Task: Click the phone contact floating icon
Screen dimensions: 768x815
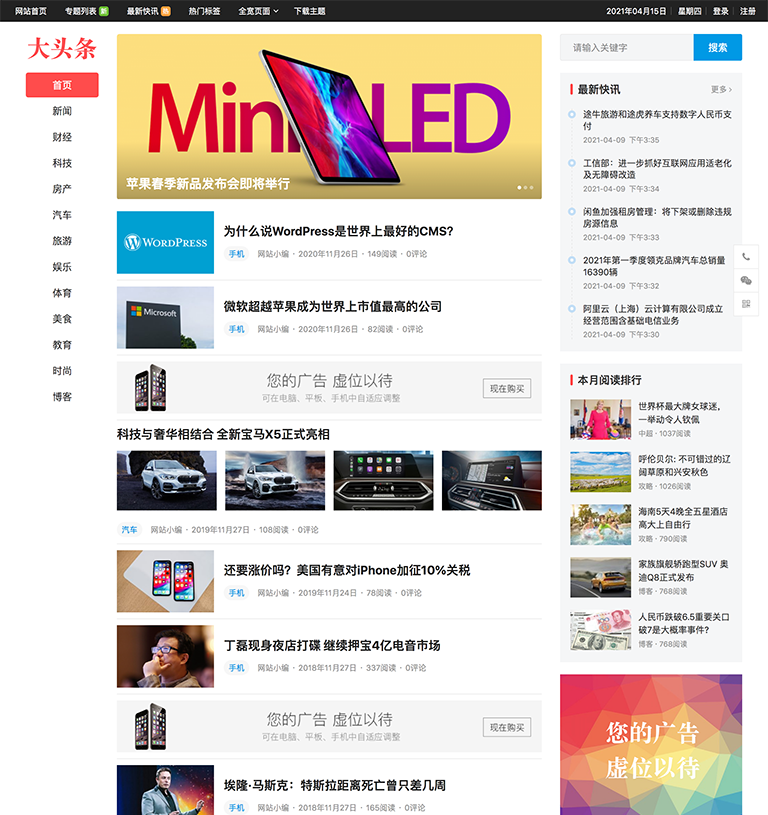Action: (x=746, y=257)
